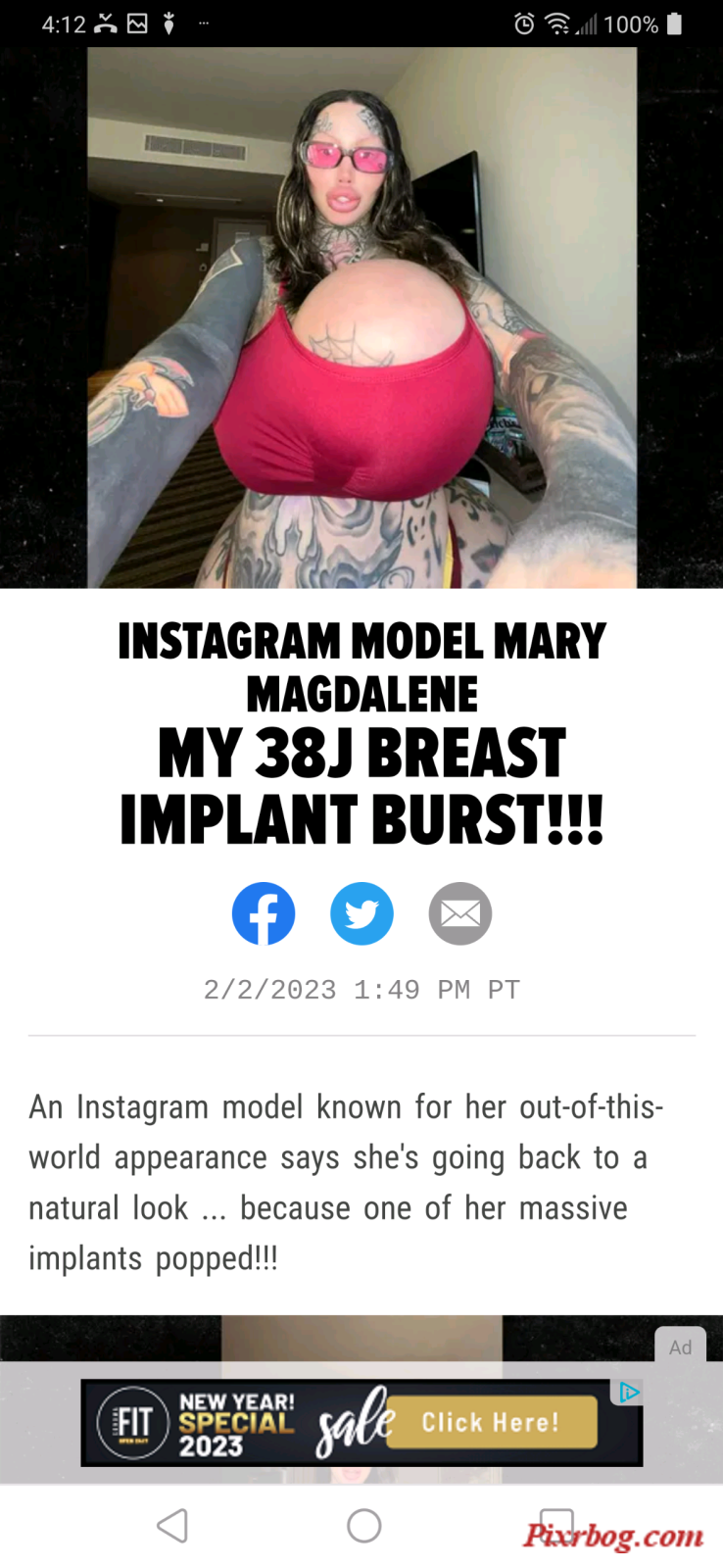723x1568 pixels.
Task: Tap the alarm clock status icon
Action: (x=525, y=24)
